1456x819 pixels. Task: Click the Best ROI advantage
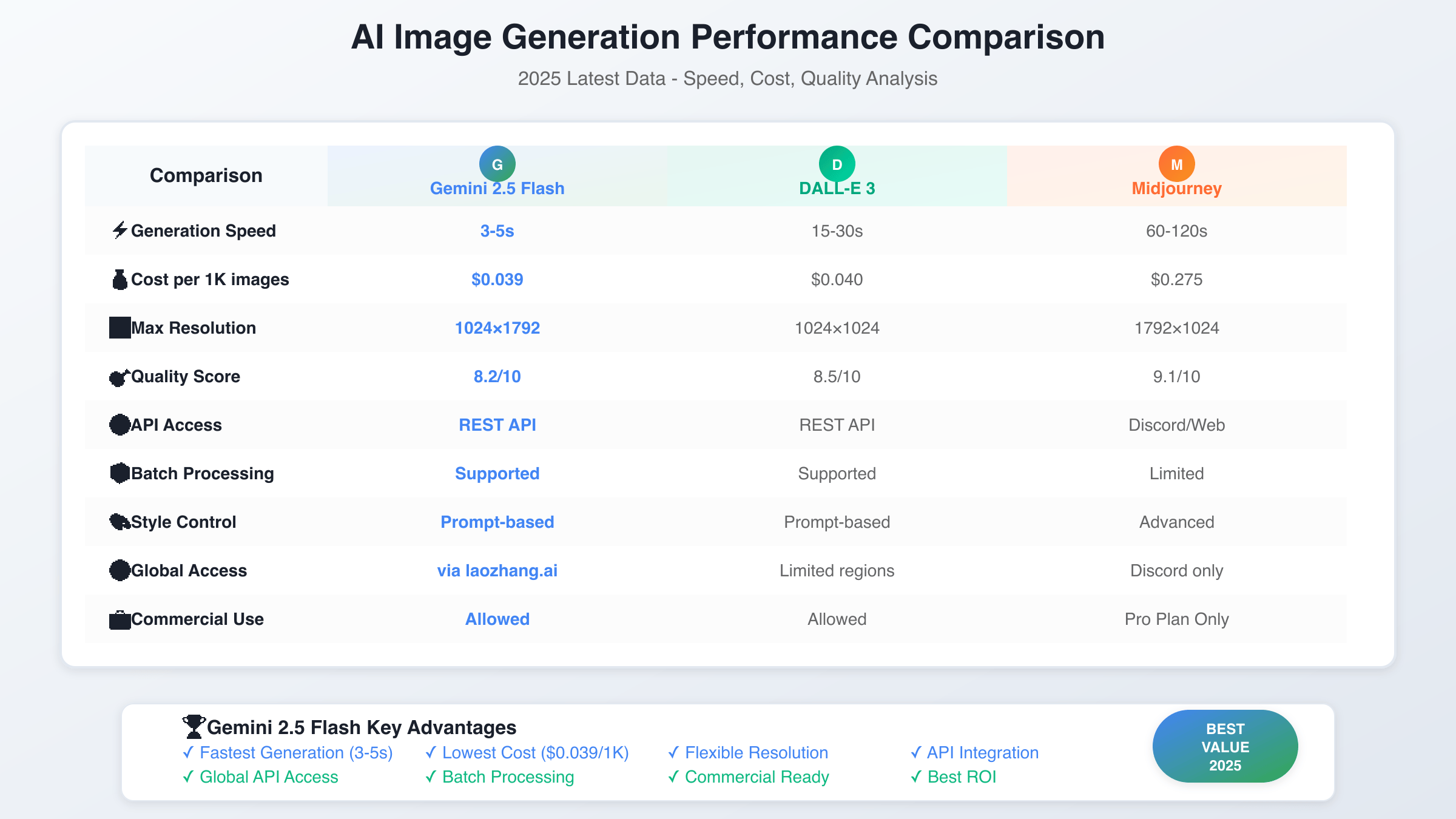[x=954, y=777]
